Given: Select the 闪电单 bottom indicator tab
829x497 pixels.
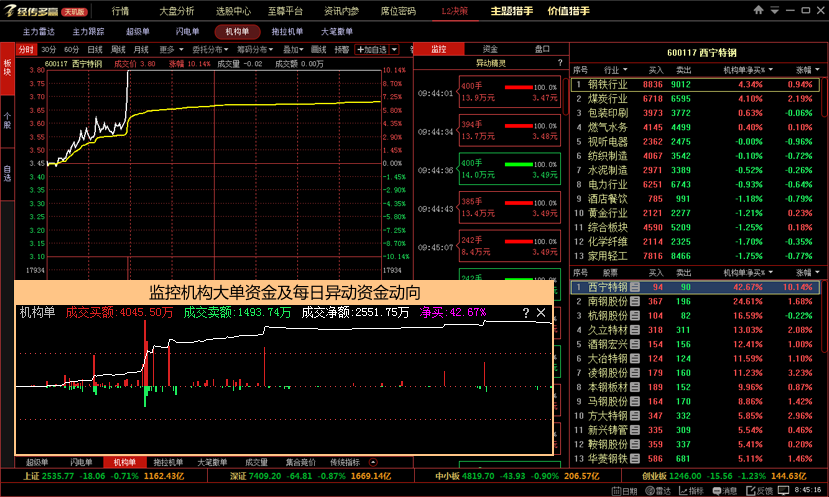Looking at the screenshot, I should tap(81, 462).
